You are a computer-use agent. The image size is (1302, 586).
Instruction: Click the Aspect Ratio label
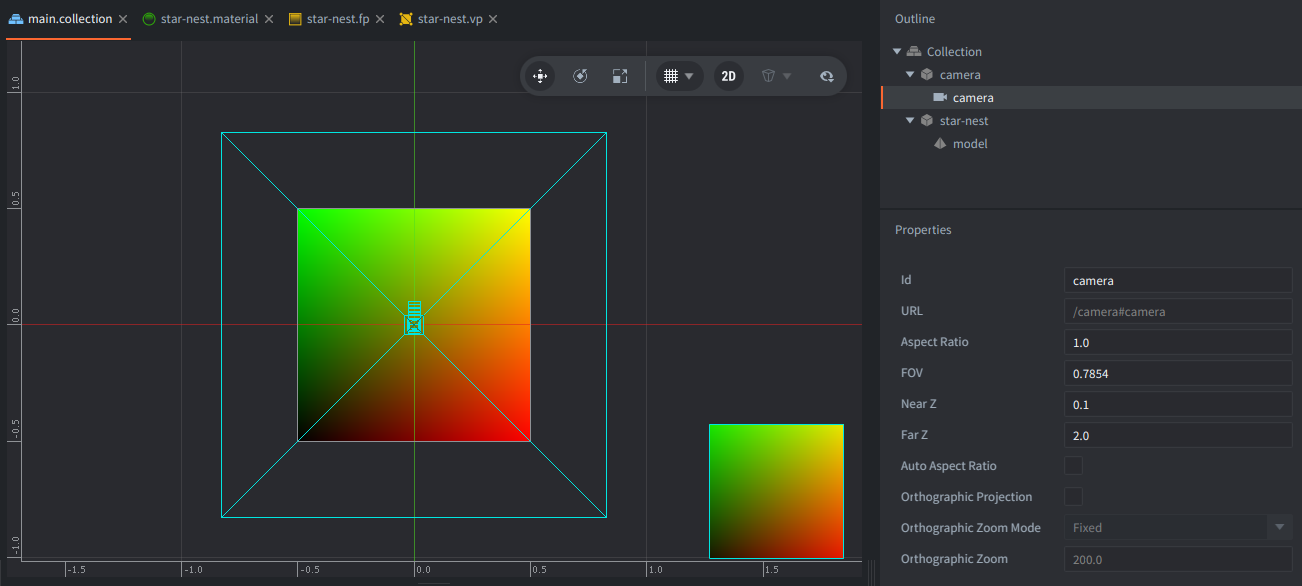click(935, 343)
